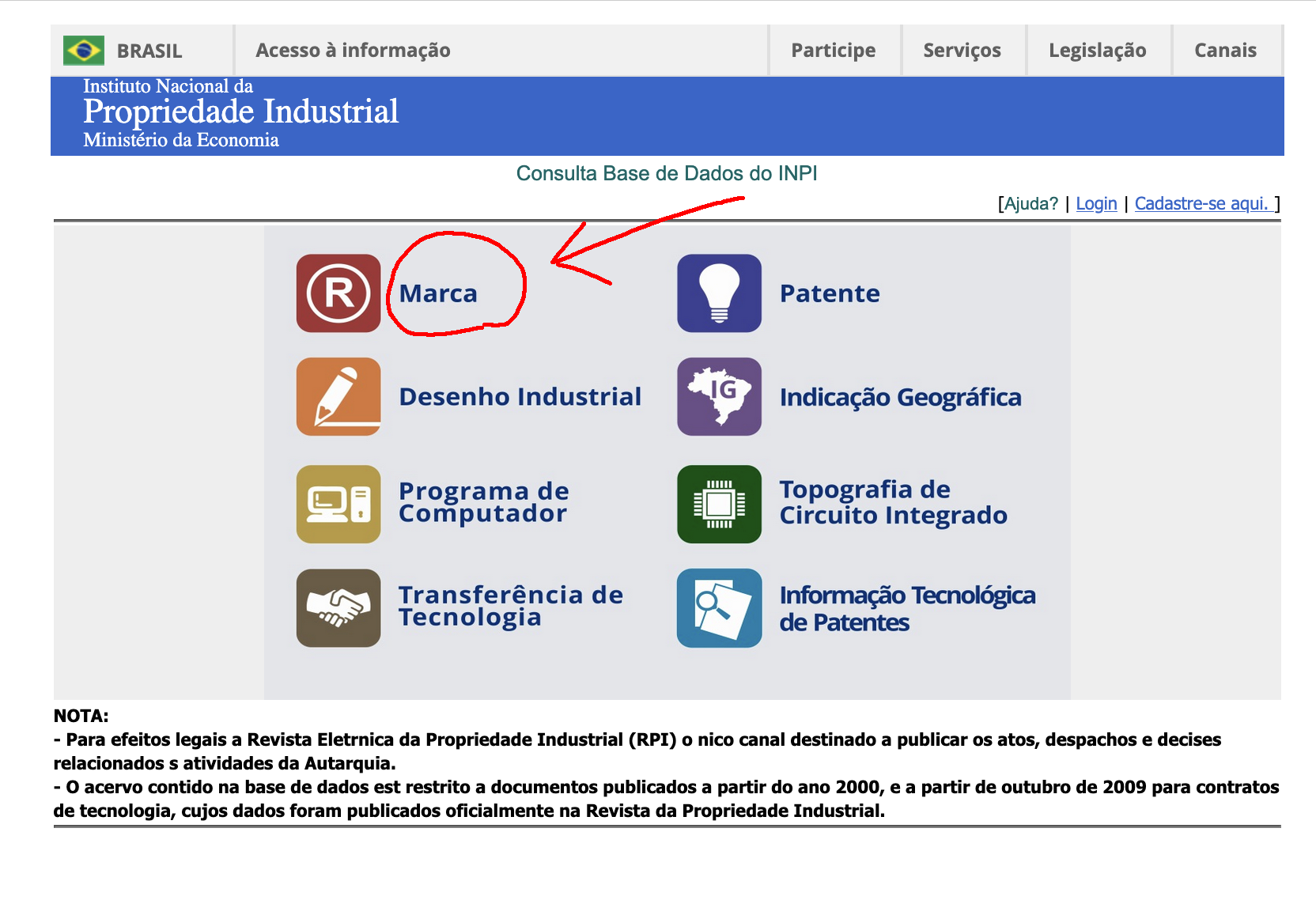Click the Transferência de Tecnologia handshake icon
This screenshot has height=900, width=1316.
click(338, 607)
